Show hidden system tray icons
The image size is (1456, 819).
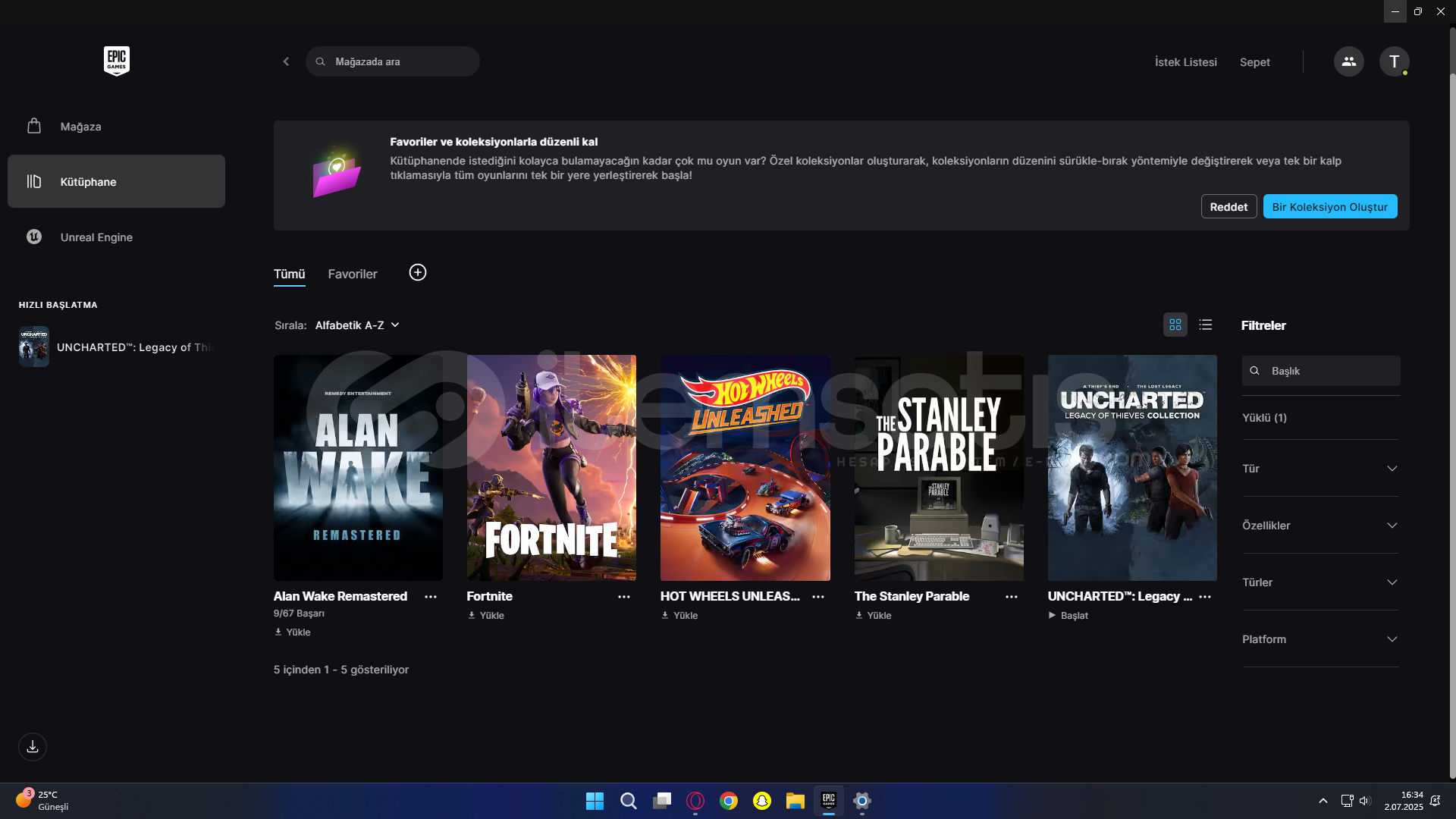click(x=1323, y=801)
